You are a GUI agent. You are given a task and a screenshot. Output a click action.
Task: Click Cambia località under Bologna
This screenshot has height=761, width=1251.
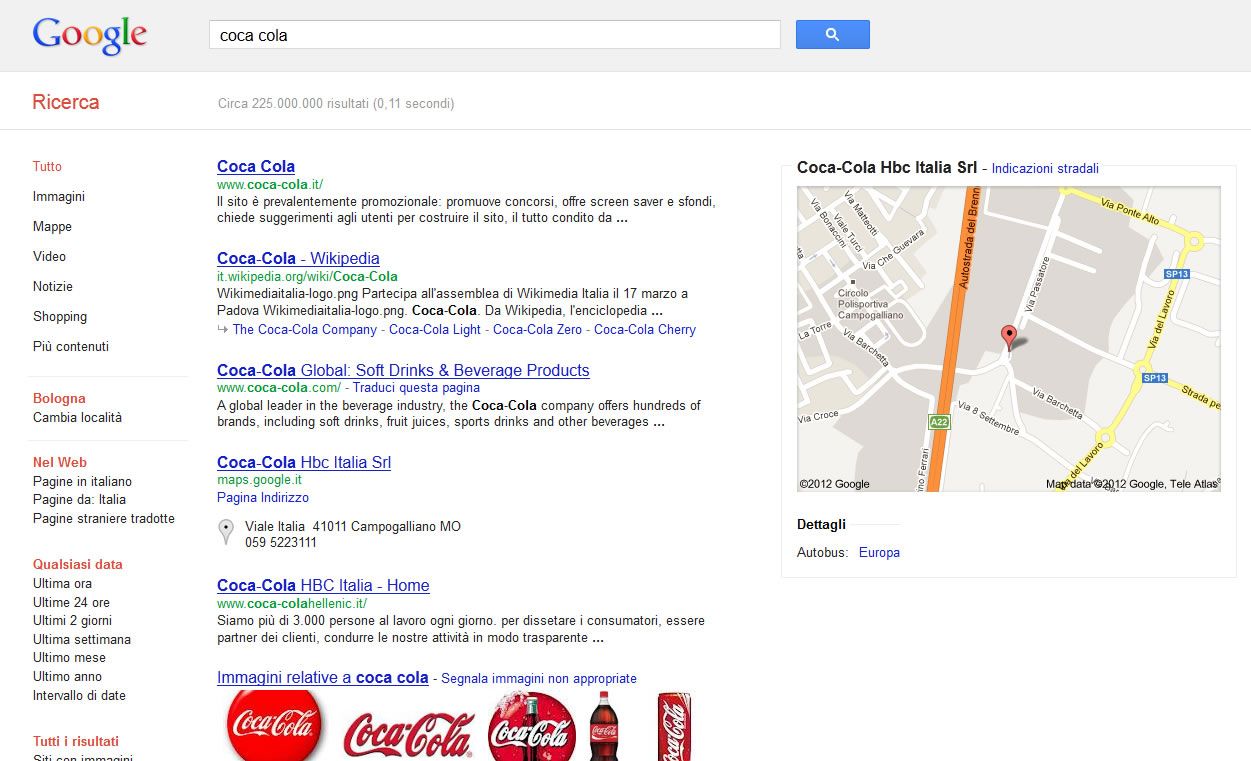pyautogui.click(x=77, y=418)
